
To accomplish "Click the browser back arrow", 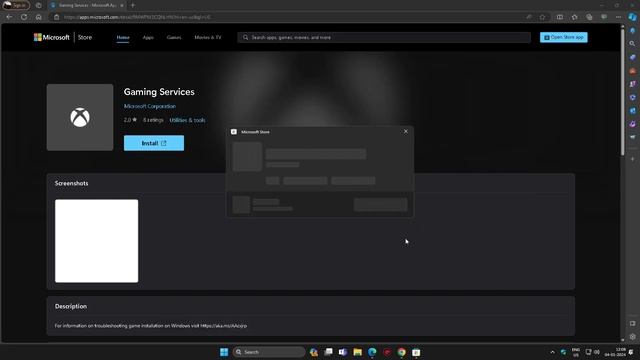I will (9, 17).
